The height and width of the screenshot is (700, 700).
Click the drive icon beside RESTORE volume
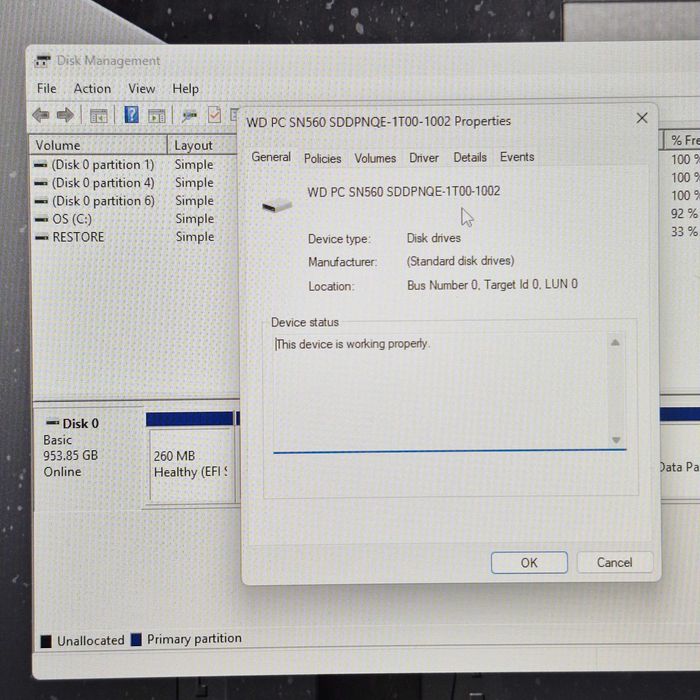click(x=42, y=237)
